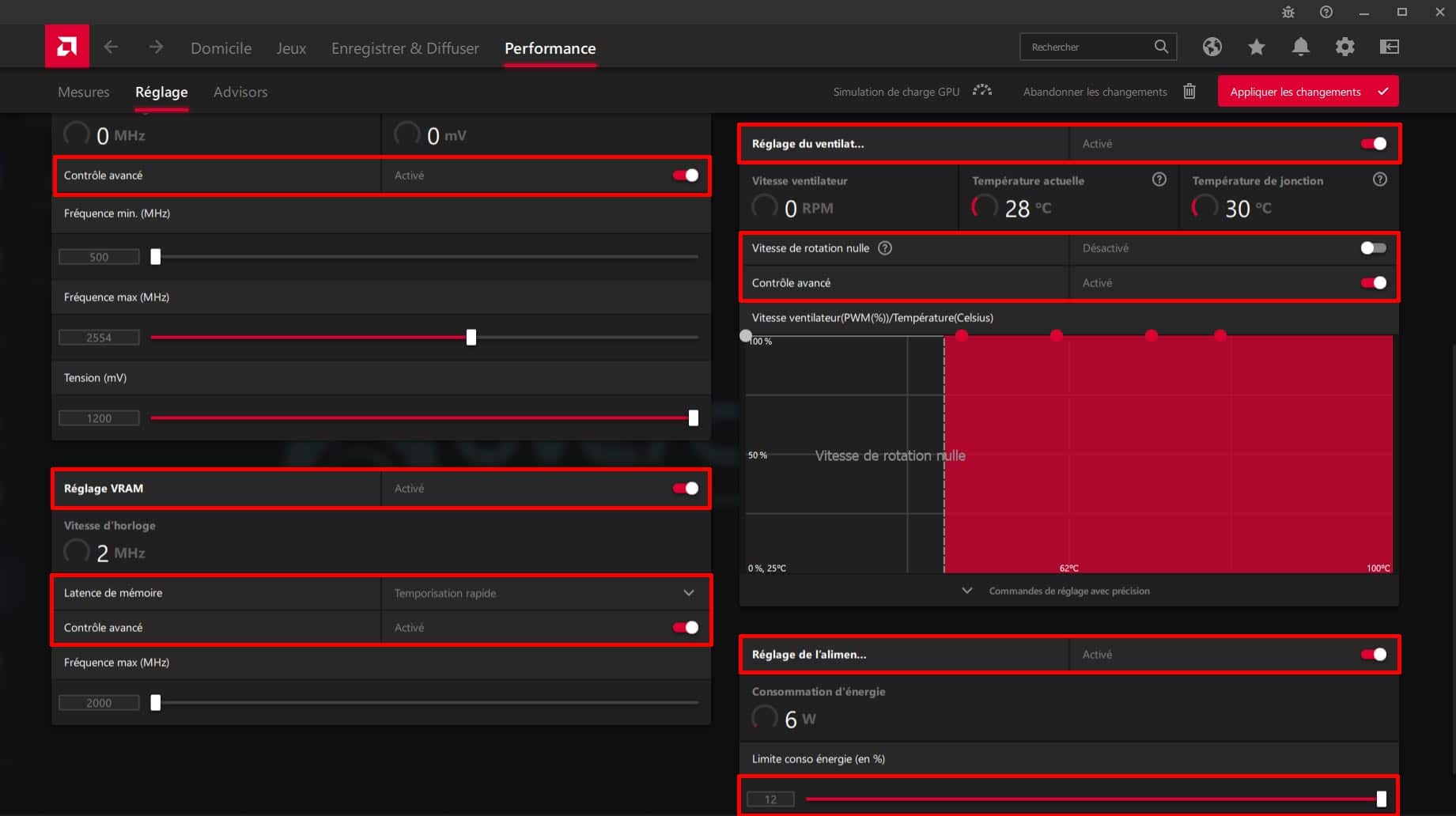Toggle GPU Contrôle avancé above Fréquence min.
The height and width of the screenshot is (816, 1456).
(x=686, y=176)
